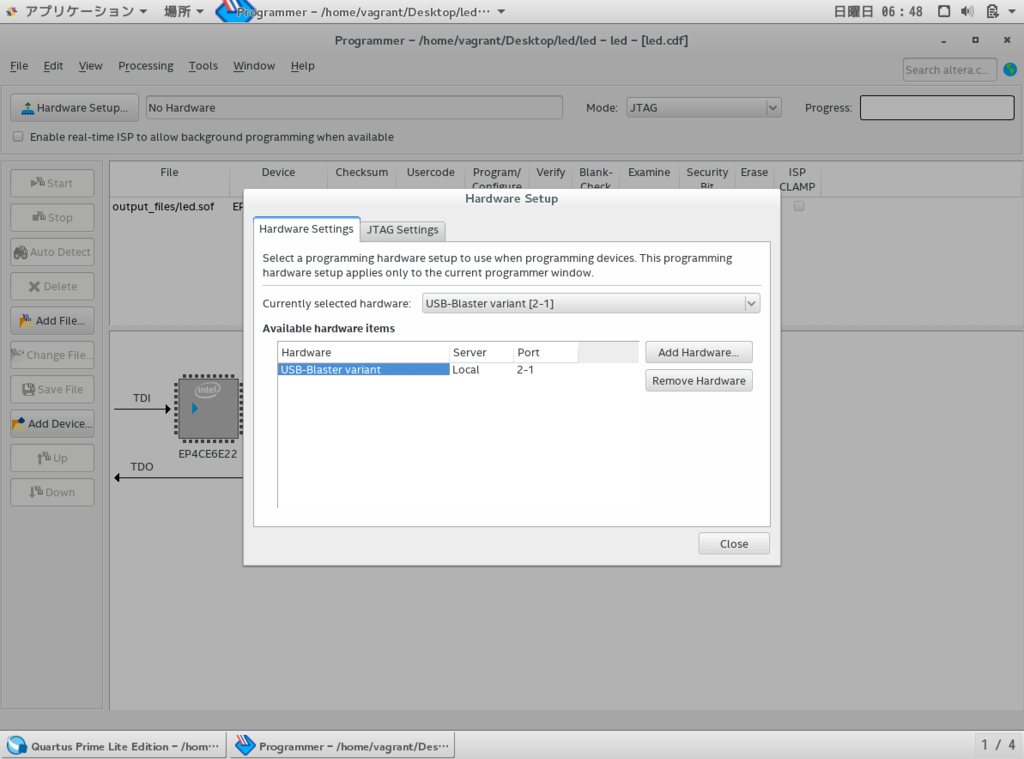Image resolution: width=1024 pixels, height=759 pixels.
Task: Open the Mode JTAG dropdown
Action: (703, 108)
